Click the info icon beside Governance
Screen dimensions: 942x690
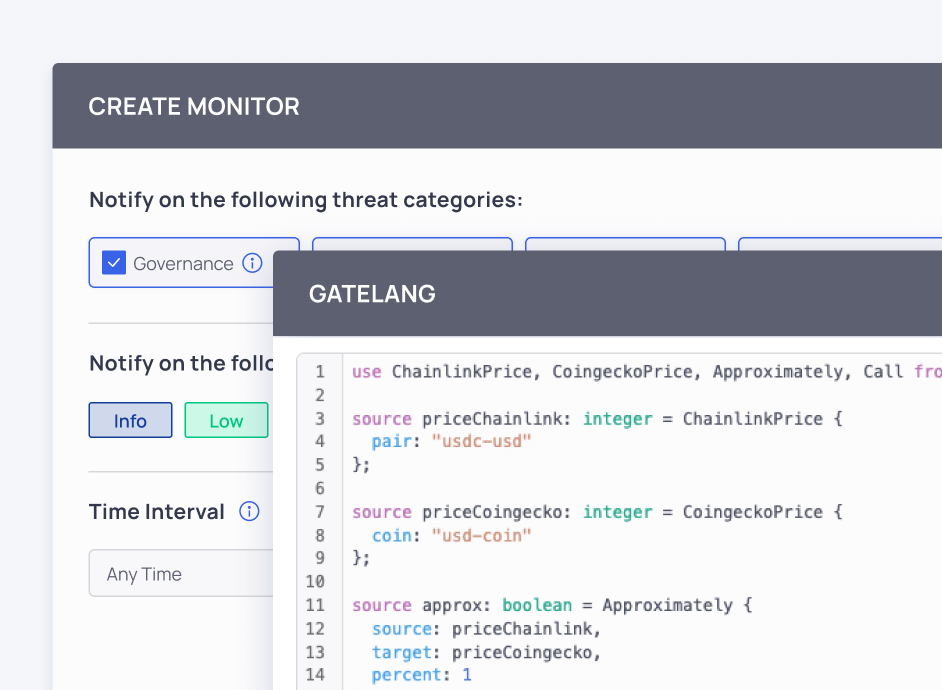[x=253, y=264]
